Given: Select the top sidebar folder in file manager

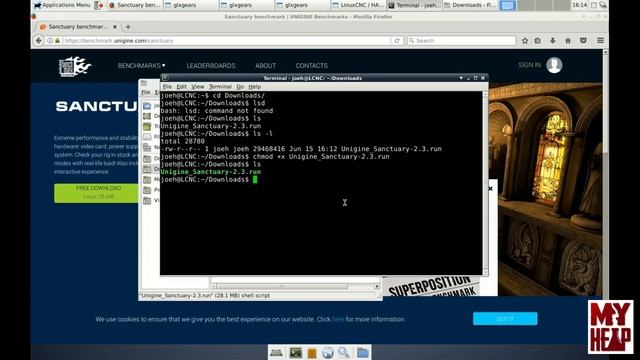Looking at the screenshot, I should [x=151, y=106].
